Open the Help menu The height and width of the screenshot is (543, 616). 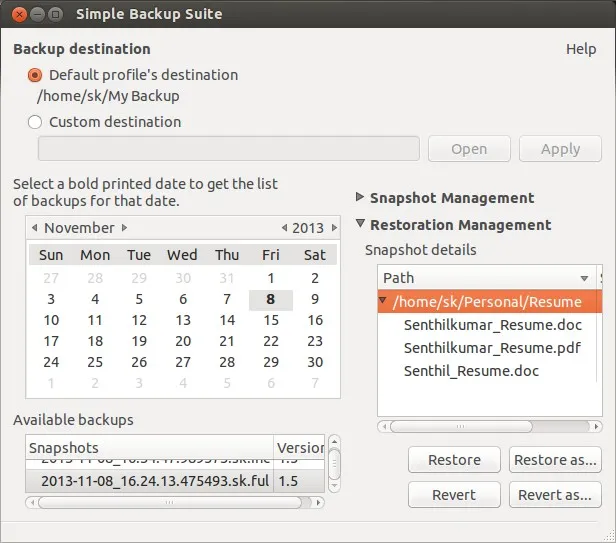(580, 49)
